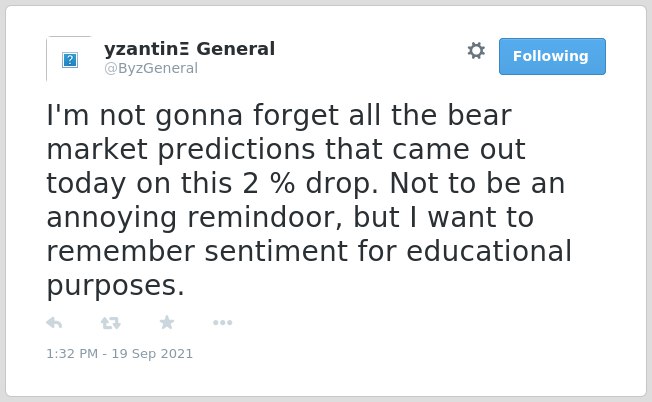The width and height of the screenshot is (652, 402).
Task: Open the gear user actions menu
Action: point(476,51)
